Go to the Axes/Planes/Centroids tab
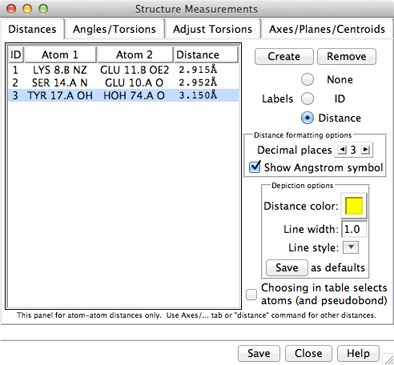 click(327, 29)
